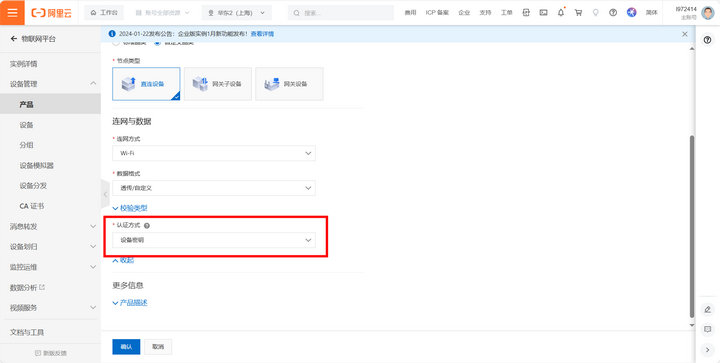The width and height of the screenshot is (720, 363).
Task: Open the shopping cart icon
Action: tap(578, 13)
